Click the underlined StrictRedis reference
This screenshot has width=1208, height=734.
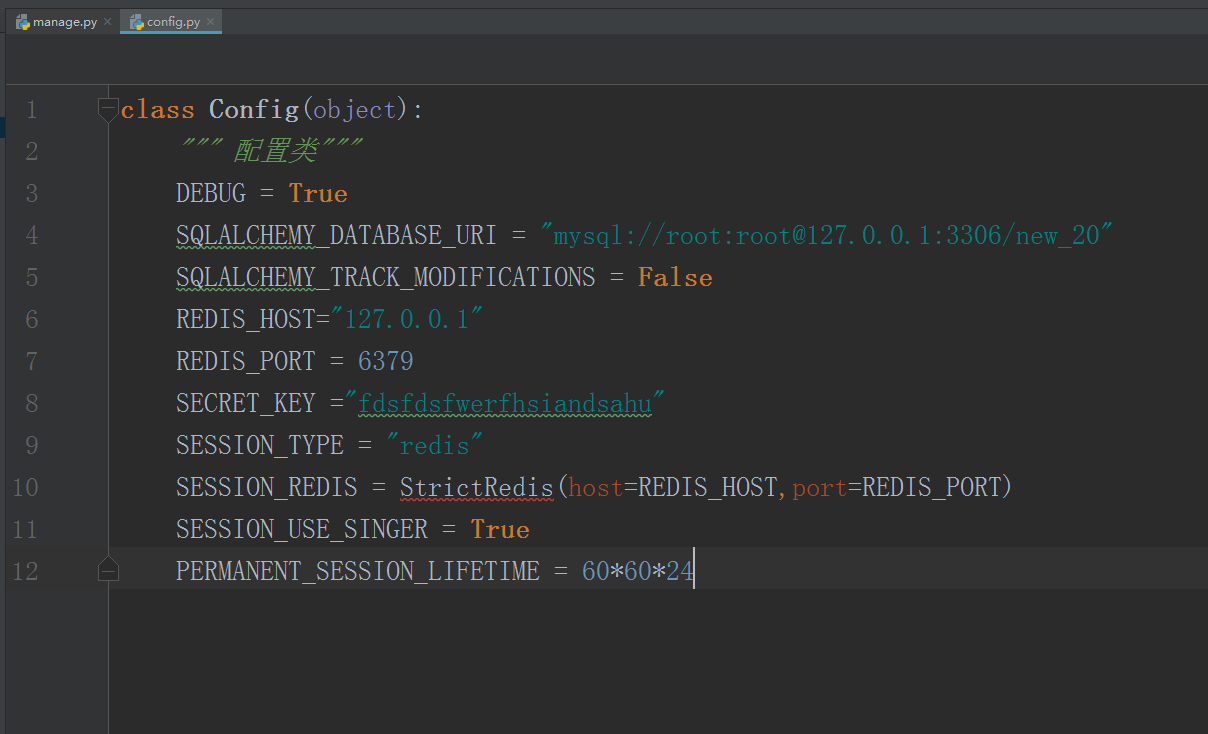coord(477,487)
